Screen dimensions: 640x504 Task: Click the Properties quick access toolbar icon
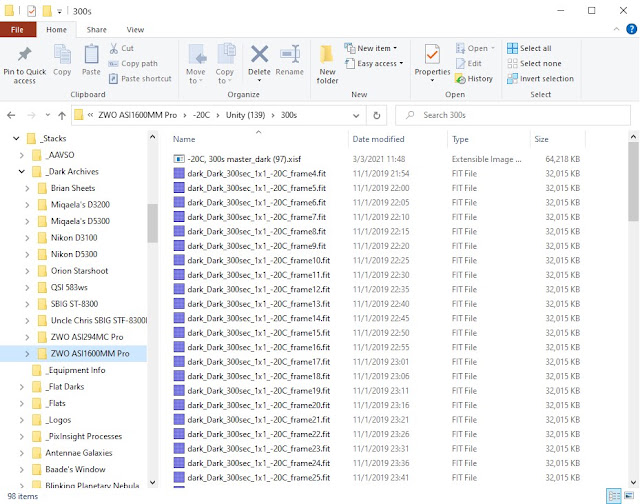pyautogui.click(x=31, y=11)
